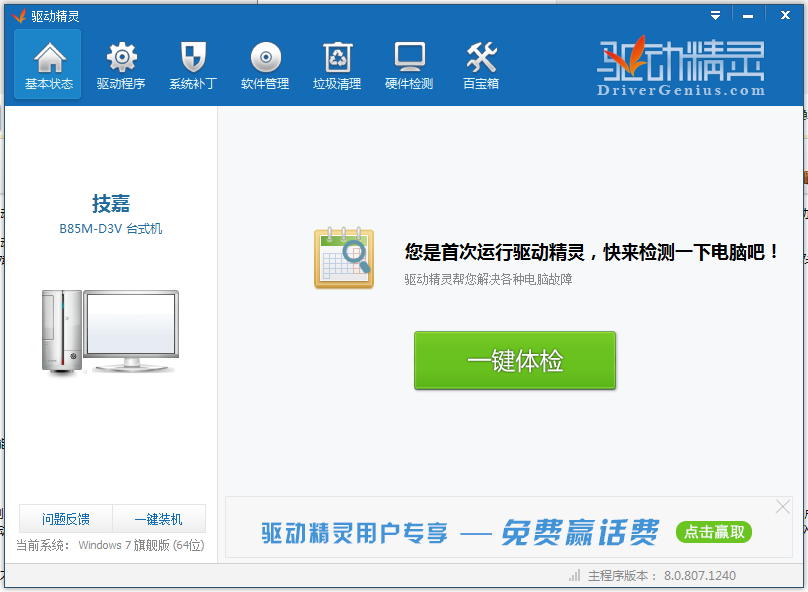Click the 驱动精灵 title bar logo icon

click(x=19, y=16)
